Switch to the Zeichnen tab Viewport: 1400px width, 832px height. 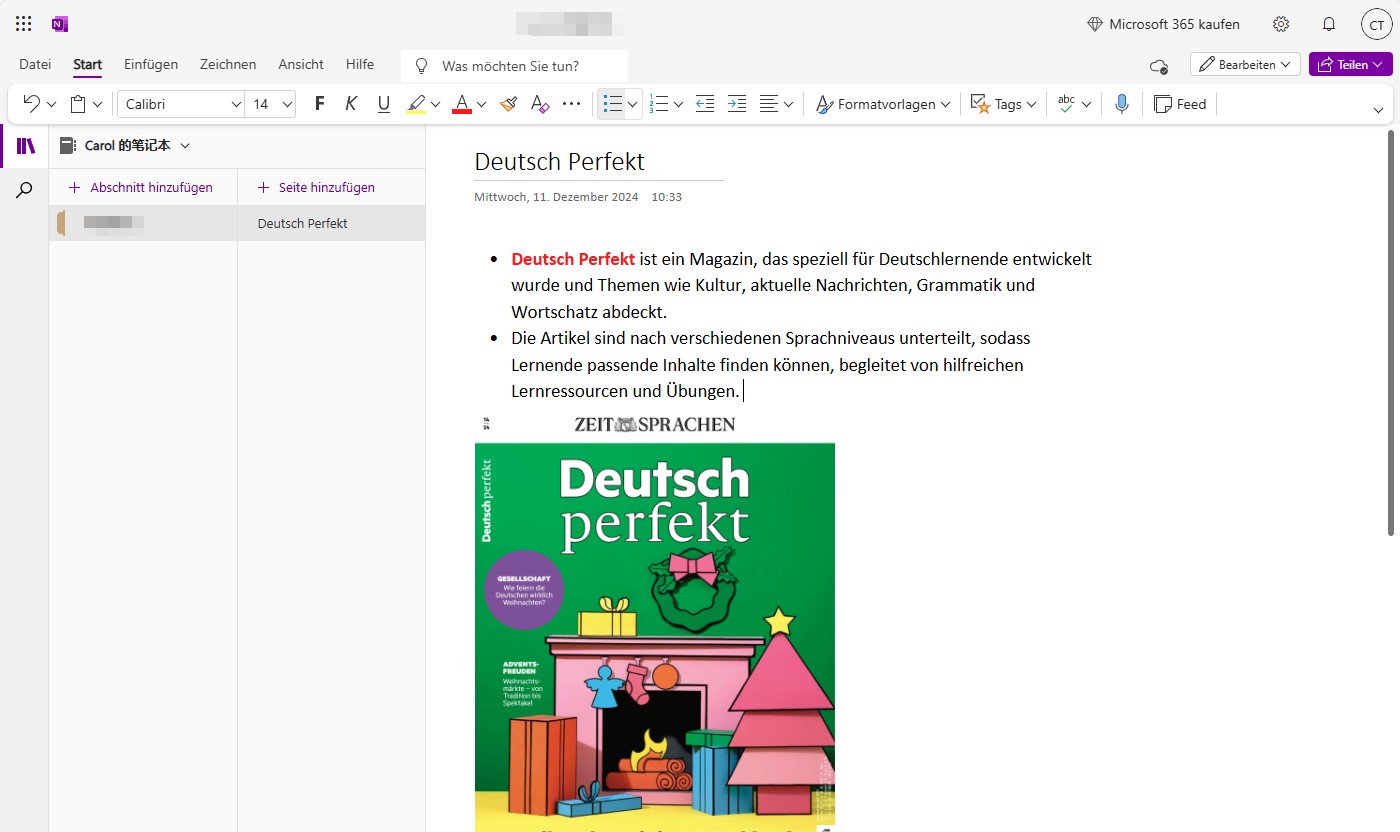tap(228, 64)
